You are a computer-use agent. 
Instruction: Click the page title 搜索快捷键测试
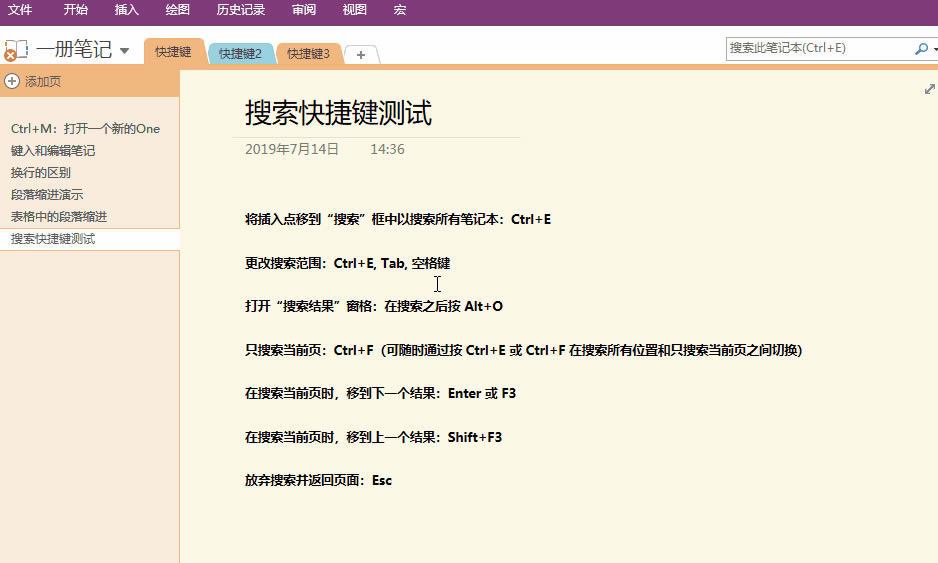click(x=338, y=113)
